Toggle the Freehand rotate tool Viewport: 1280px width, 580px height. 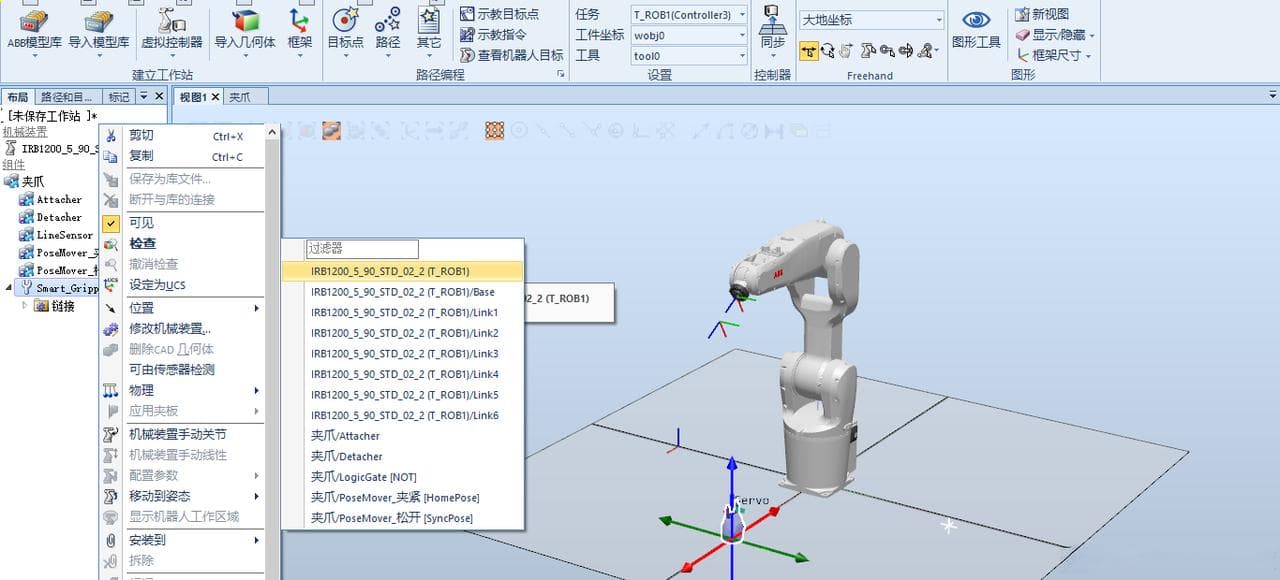coord(828,51)
